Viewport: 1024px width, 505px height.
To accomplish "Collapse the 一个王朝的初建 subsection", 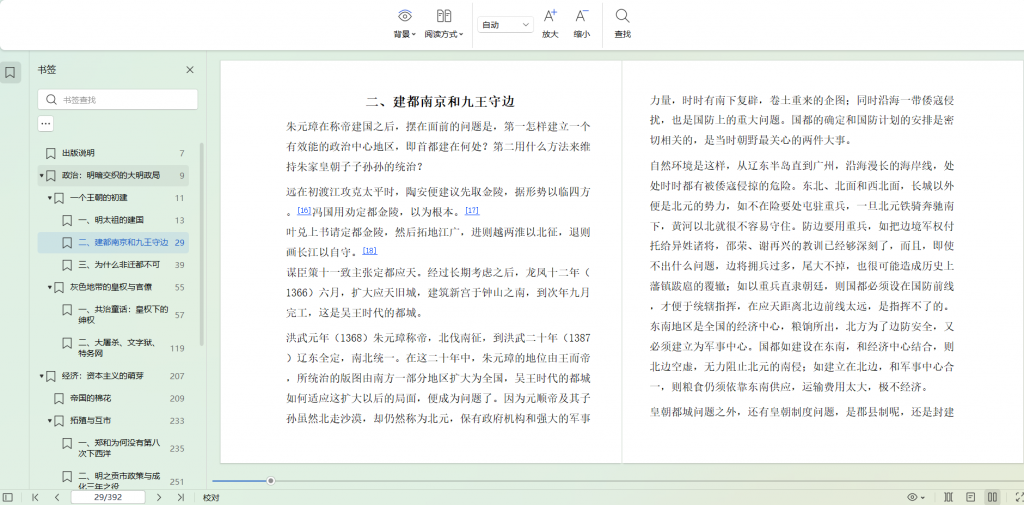I will point(50,198).
